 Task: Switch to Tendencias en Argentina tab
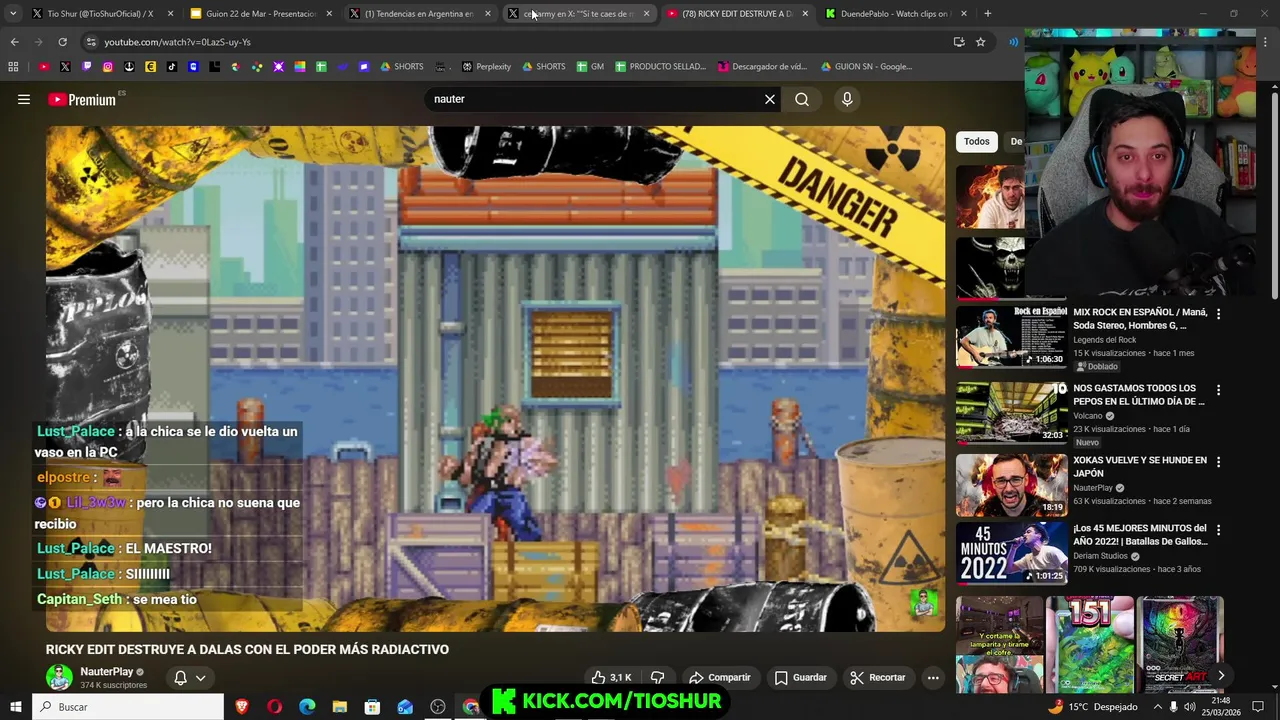418,14
